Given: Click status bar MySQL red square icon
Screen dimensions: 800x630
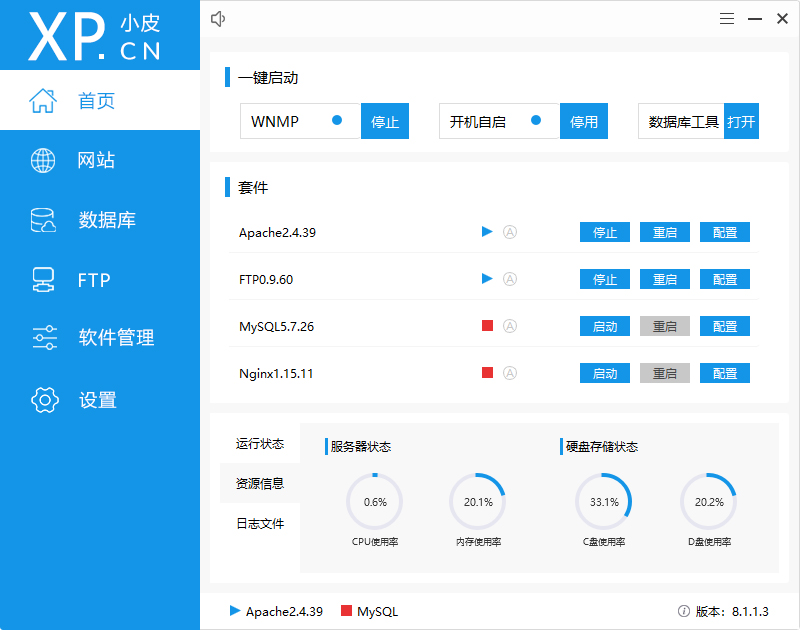Looking at the screenshot, I should (346, 611).
